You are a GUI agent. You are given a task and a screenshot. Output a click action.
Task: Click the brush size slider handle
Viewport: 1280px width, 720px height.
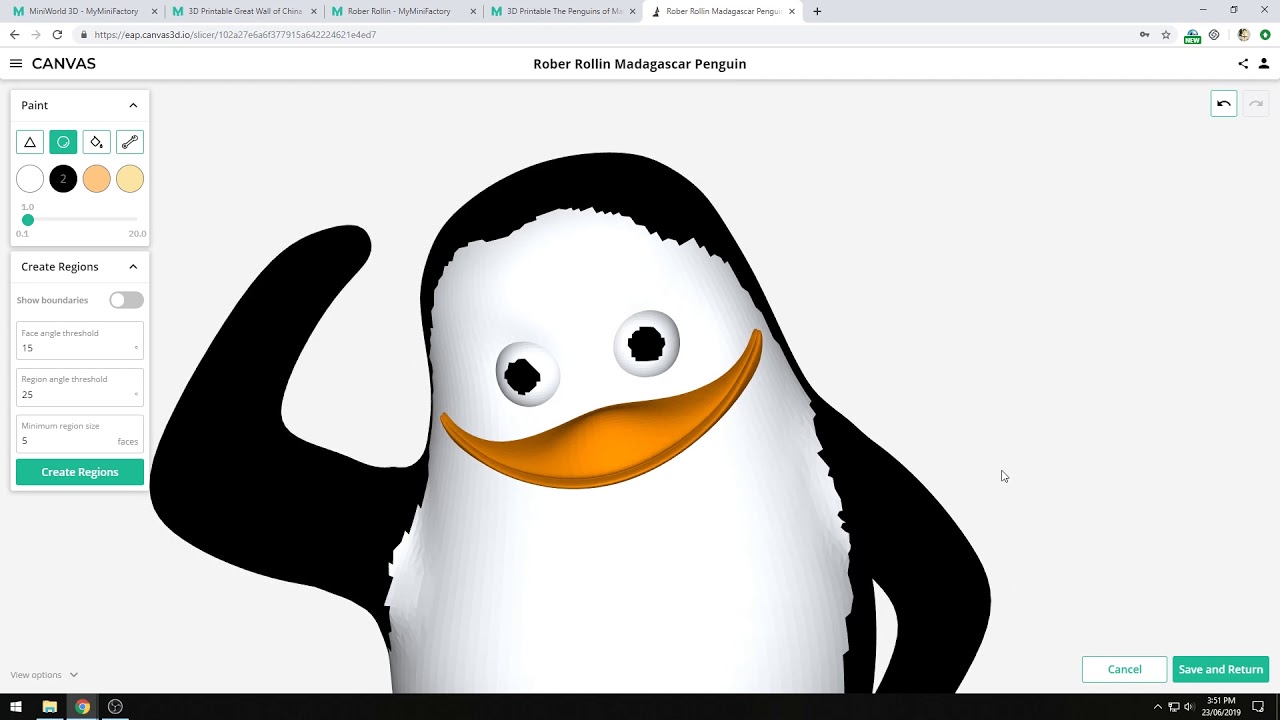[28, 220]
